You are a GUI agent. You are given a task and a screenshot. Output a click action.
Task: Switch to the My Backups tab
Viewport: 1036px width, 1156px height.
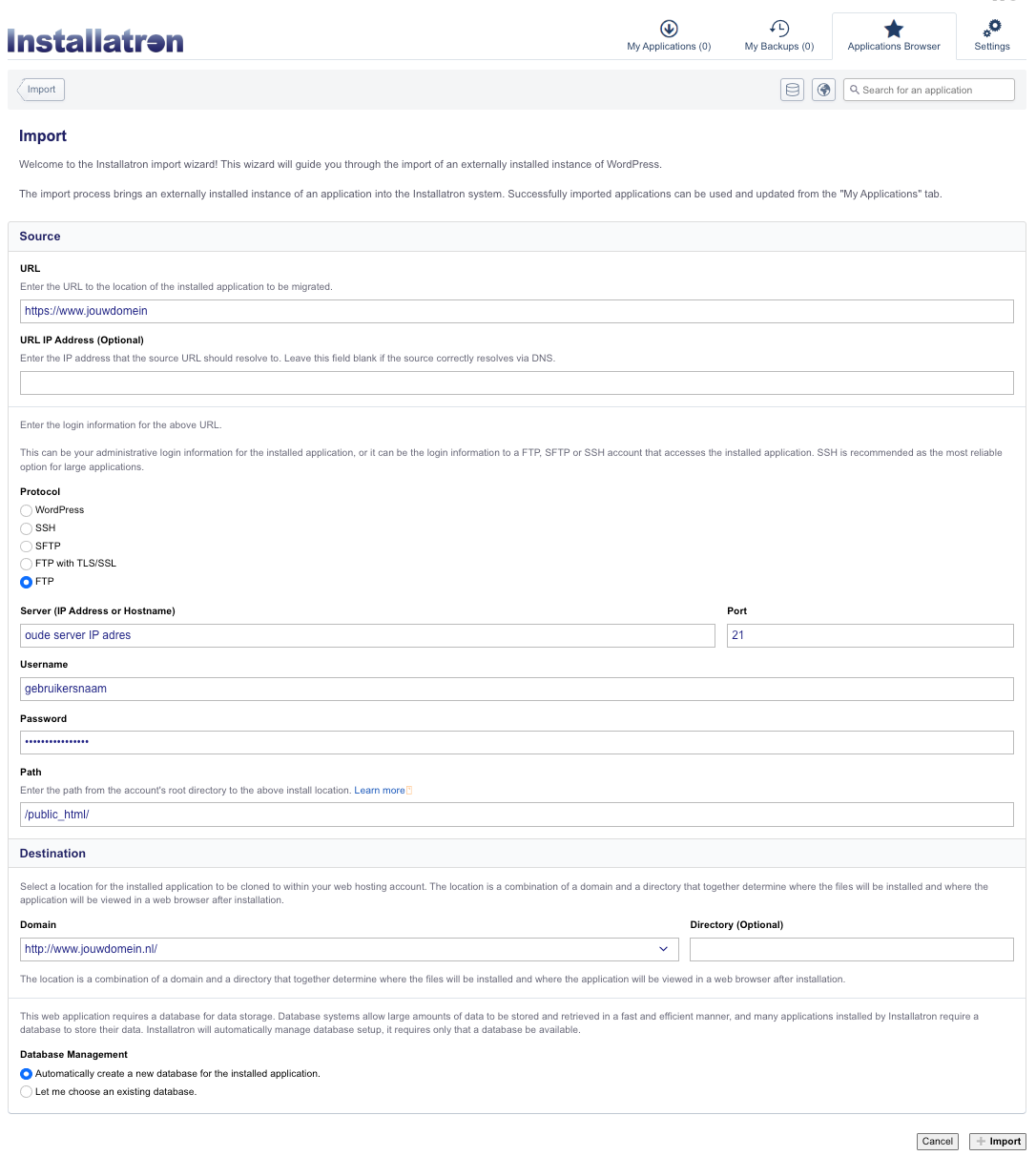click(x=779, y=46)
